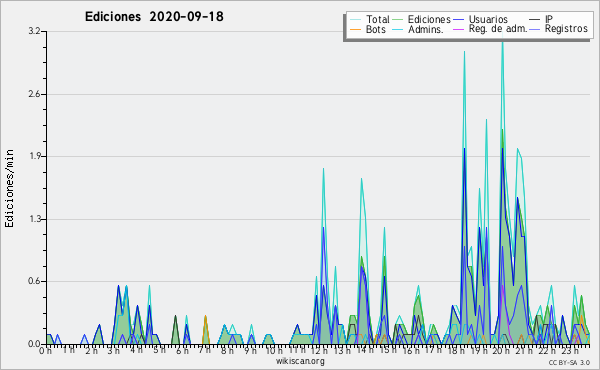
Task: Click the wikiscan.org label below chart
Action: (300, 361)
